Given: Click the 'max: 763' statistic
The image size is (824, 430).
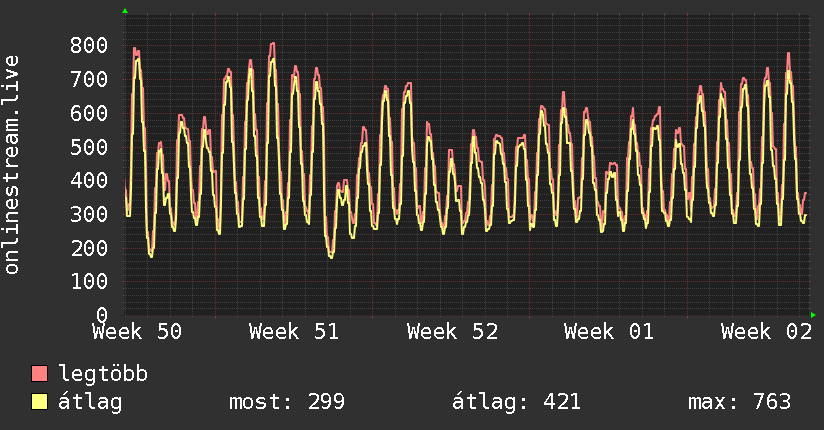Looking at the screenshot, I should coord(739,402).
